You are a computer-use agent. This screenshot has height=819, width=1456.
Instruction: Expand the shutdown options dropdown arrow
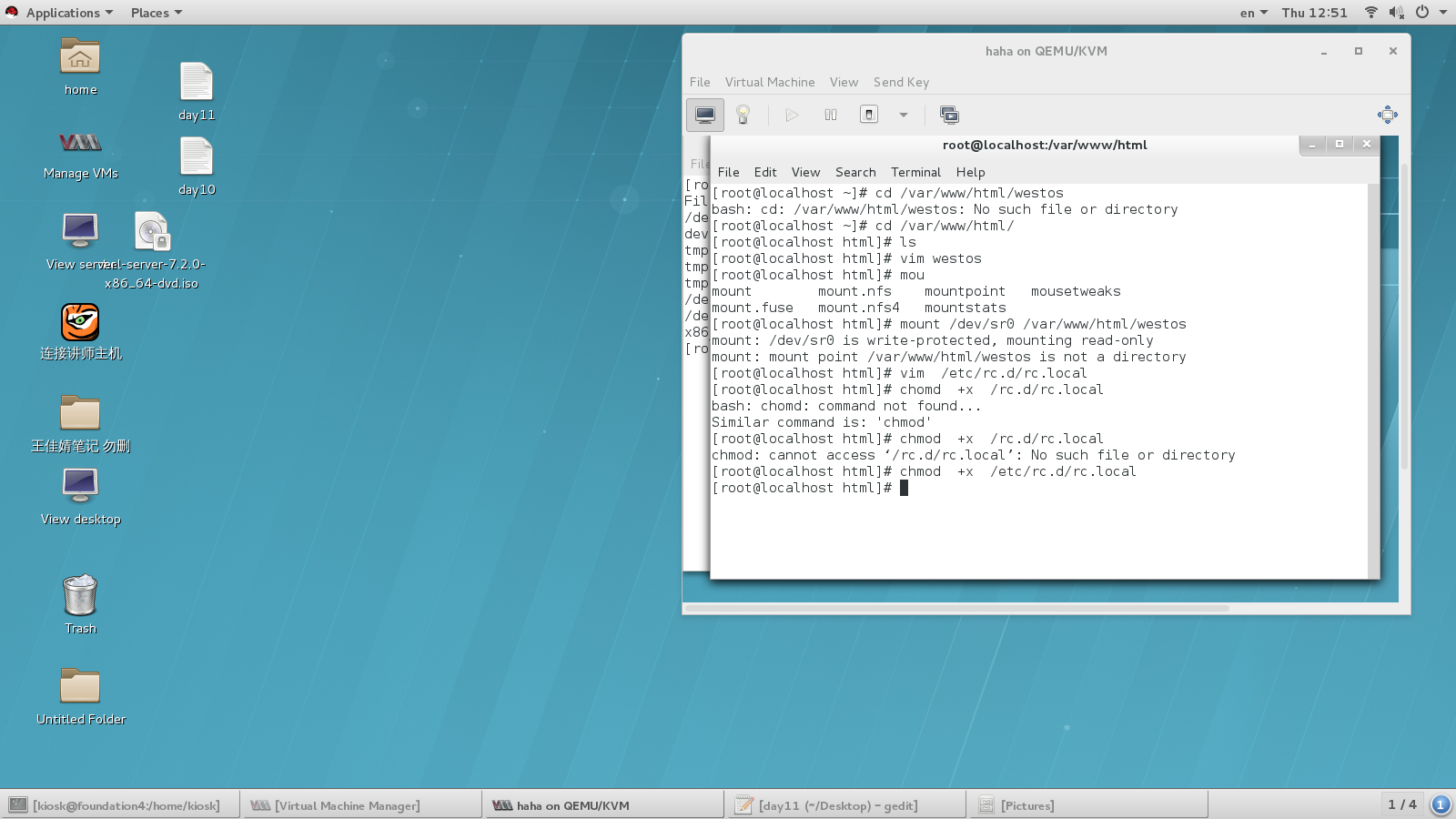click(x=904, y=115)
